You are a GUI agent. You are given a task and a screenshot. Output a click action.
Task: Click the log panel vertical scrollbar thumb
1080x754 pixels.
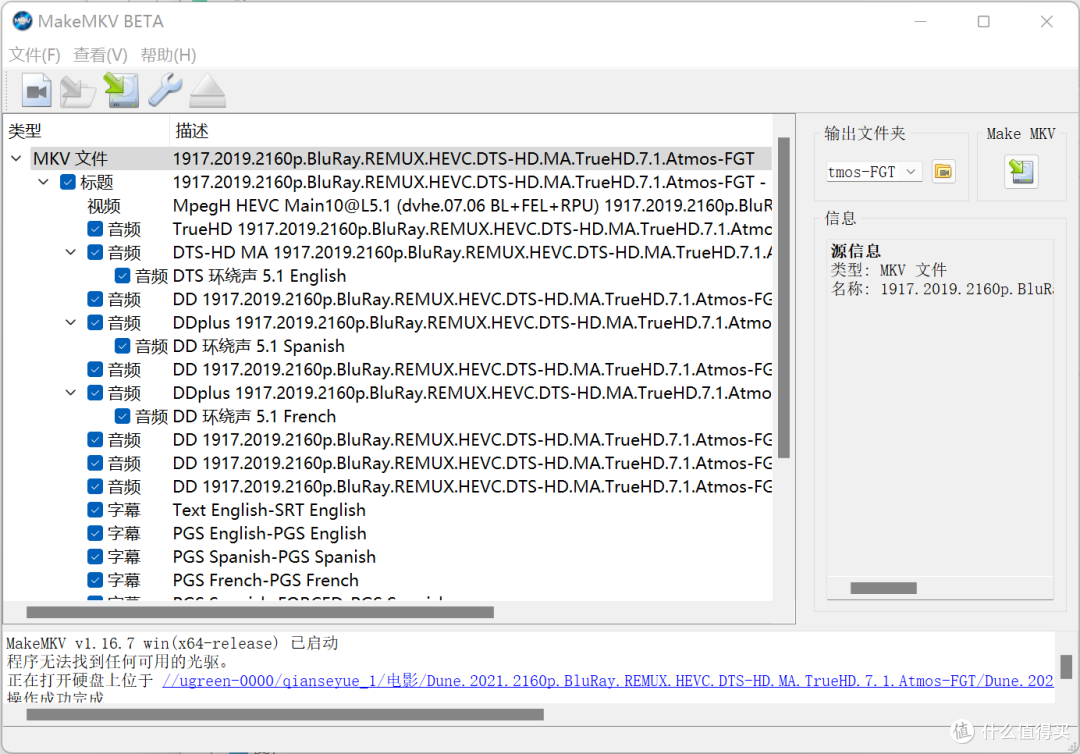coord(1066,667)
